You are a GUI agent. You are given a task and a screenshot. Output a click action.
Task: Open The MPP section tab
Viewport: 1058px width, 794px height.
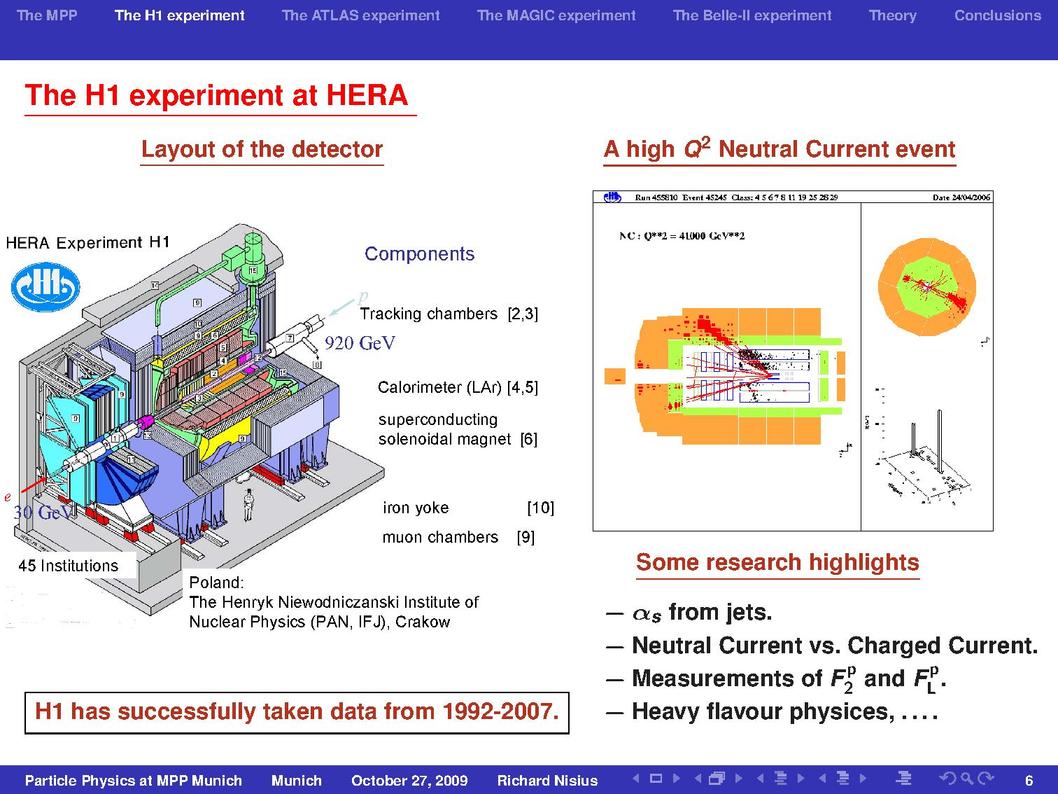47,15
